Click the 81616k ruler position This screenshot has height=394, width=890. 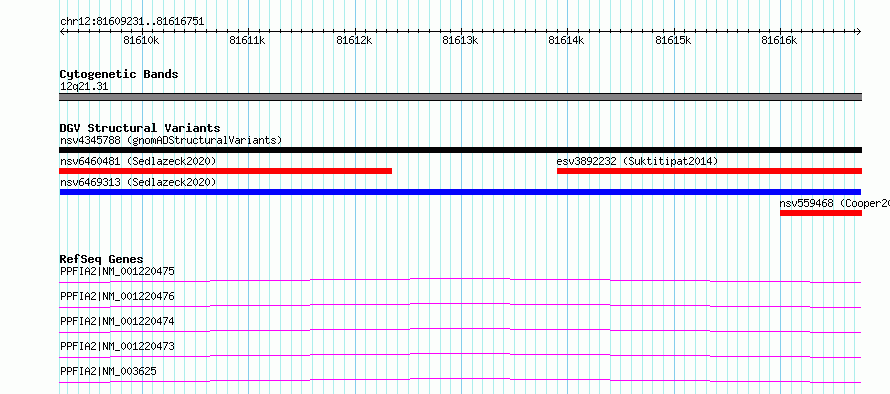pyautogui.click(x=779, y=40)
